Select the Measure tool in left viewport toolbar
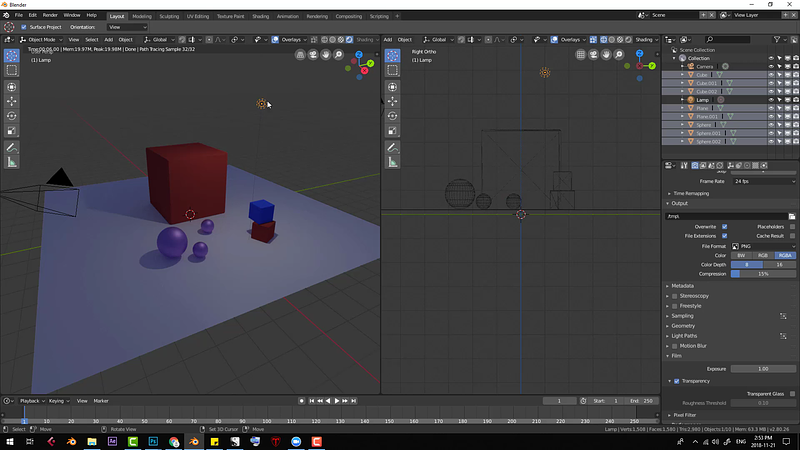 (x=11, y=162)
